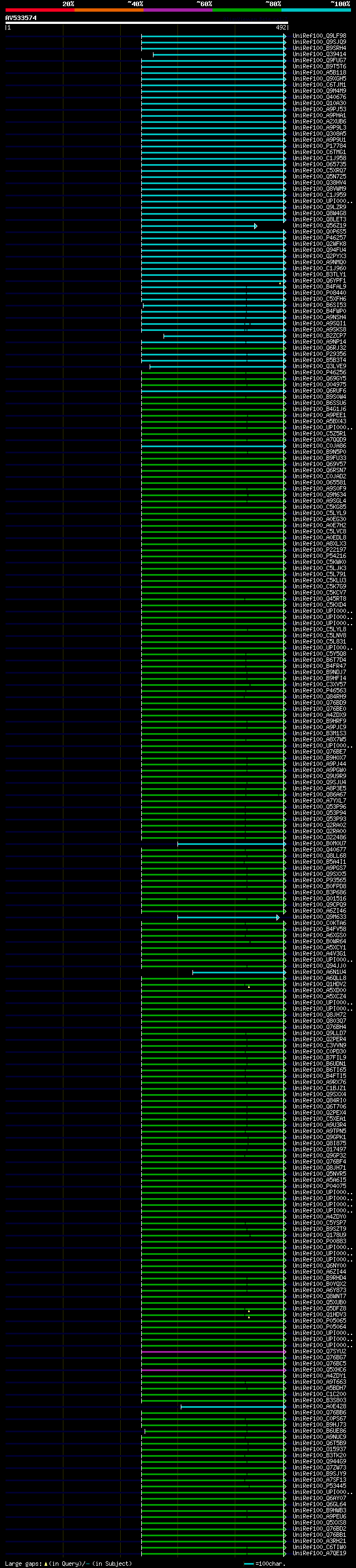Image resolution: width=356 pixels, height=1568 pixels.
Task: Click the green ~80% identity legend segment
Action: pyautogui.click(x=247, y=10)
